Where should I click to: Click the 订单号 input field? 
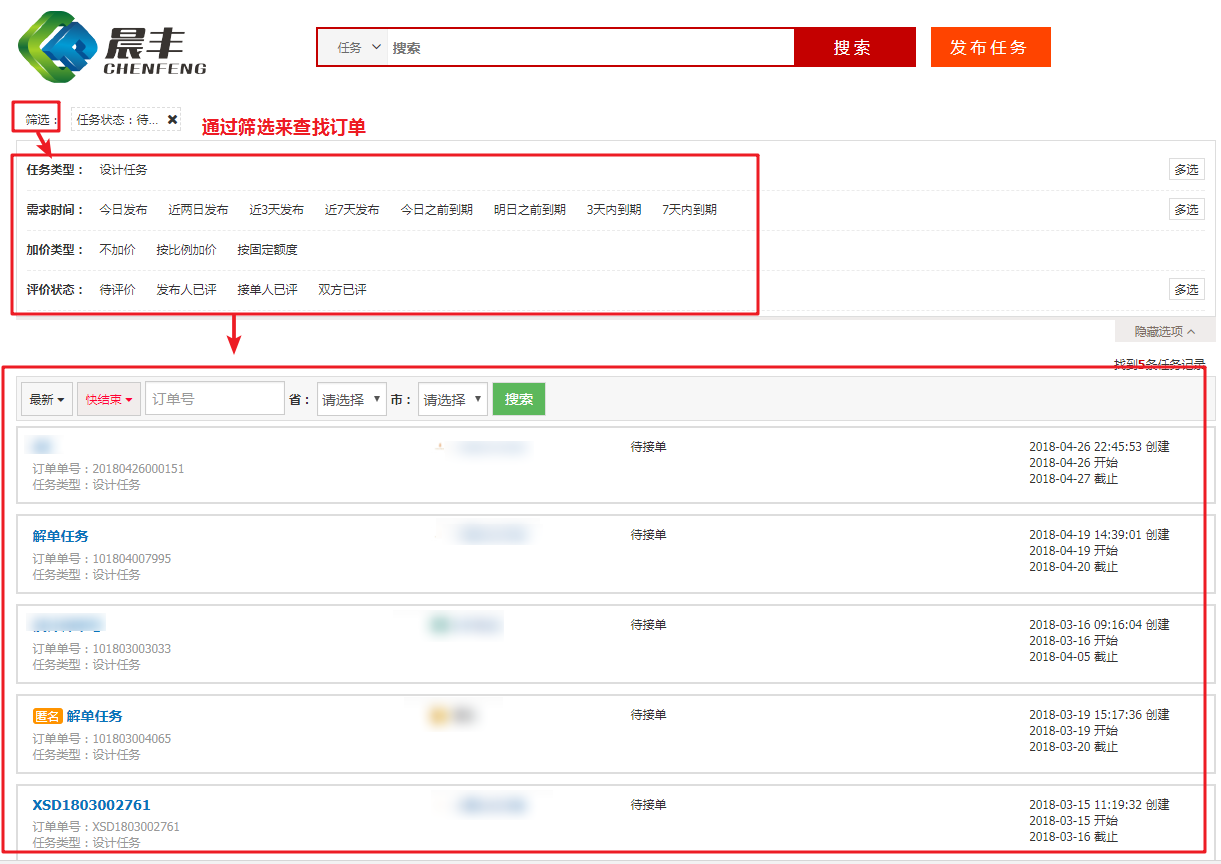215,399
